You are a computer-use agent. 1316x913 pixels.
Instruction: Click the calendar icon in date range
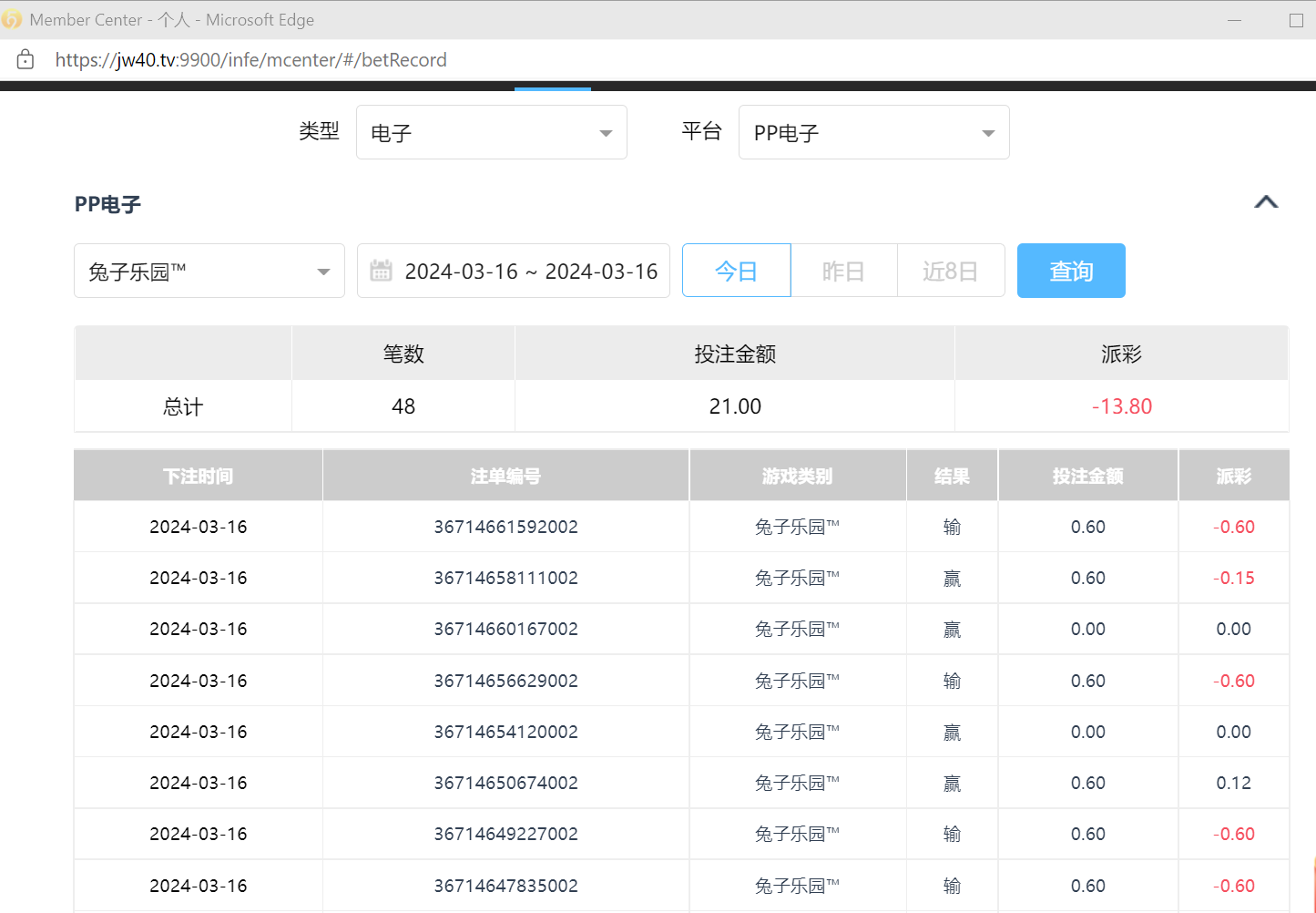pyautogui.click(x=382, y=271)
